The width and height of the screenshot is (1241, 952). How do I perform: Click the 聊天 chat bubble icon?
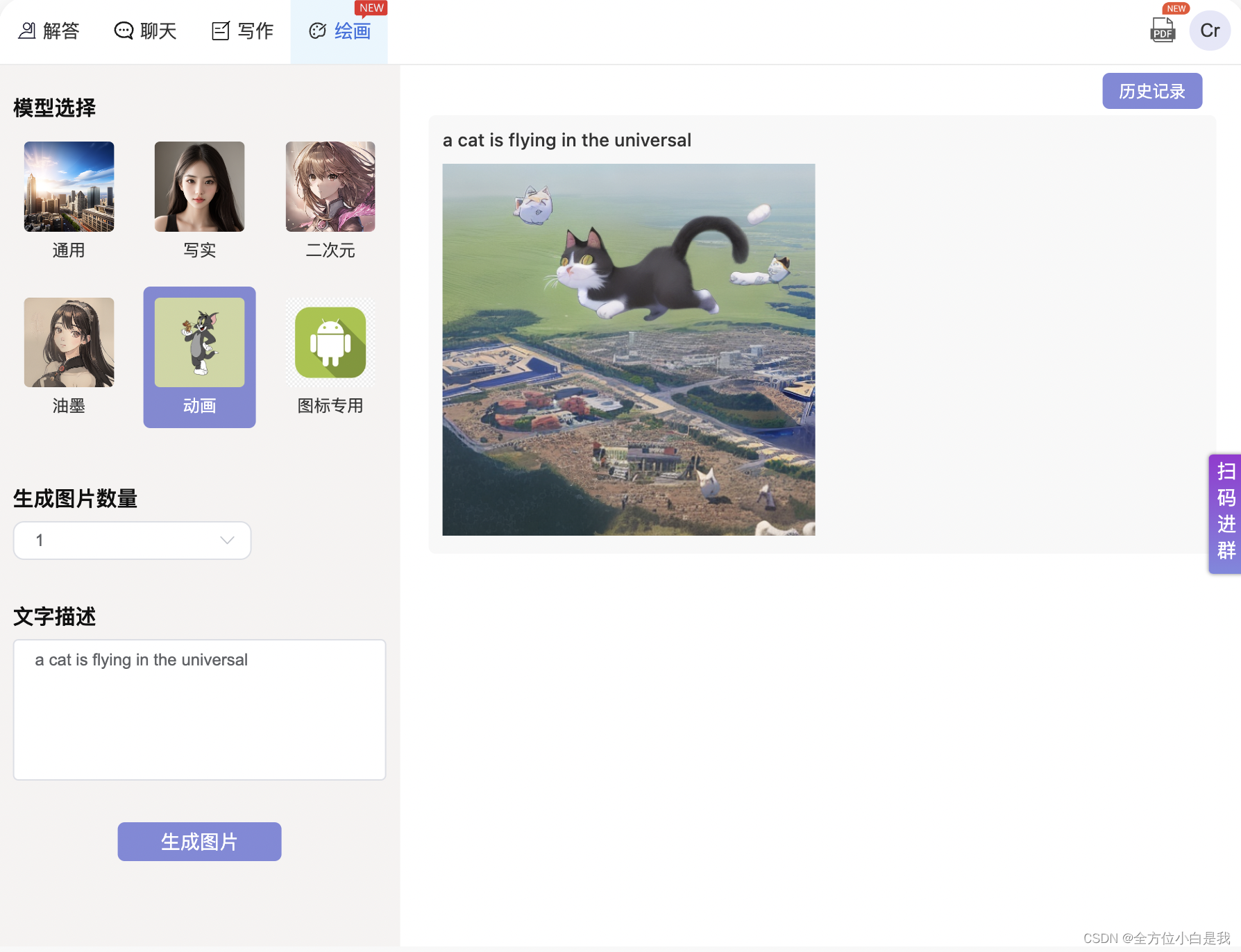pos(124,31)
